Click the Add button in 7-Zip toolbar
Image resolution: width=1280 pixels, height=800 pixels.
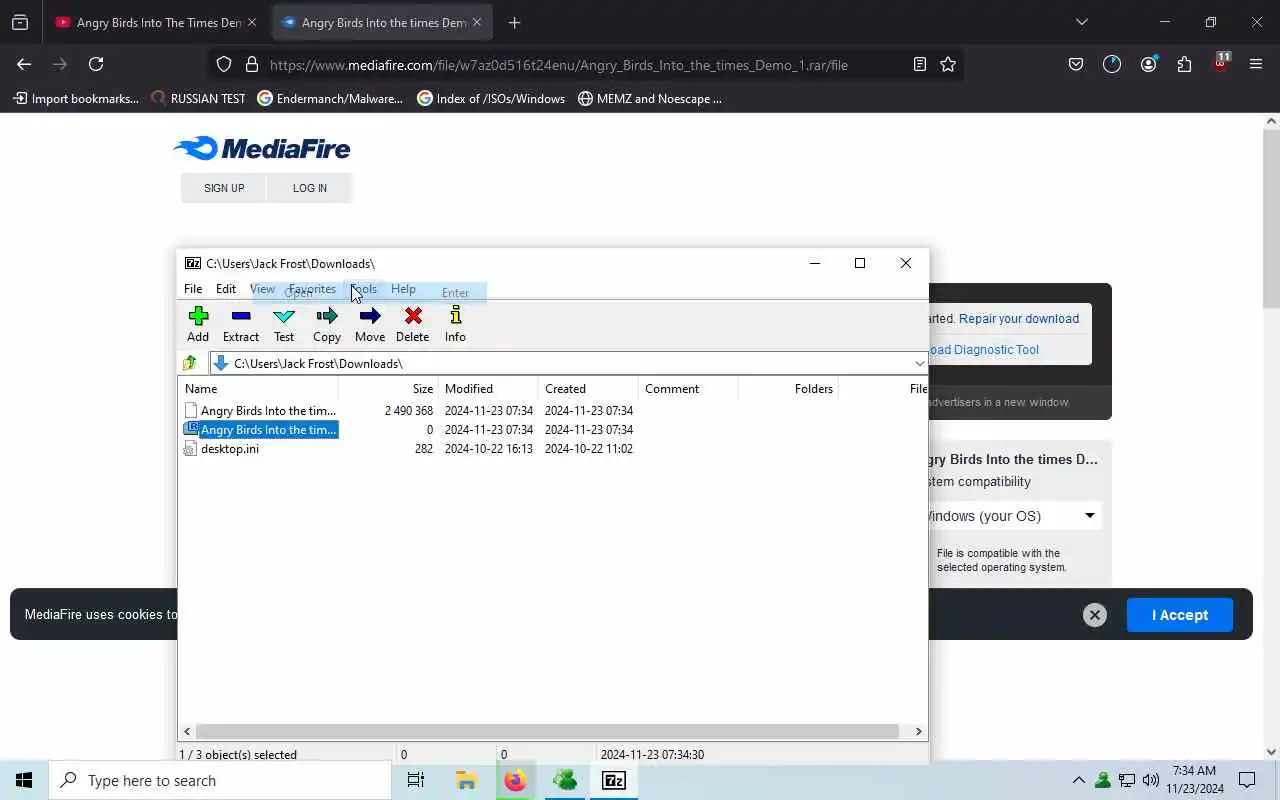198,324
